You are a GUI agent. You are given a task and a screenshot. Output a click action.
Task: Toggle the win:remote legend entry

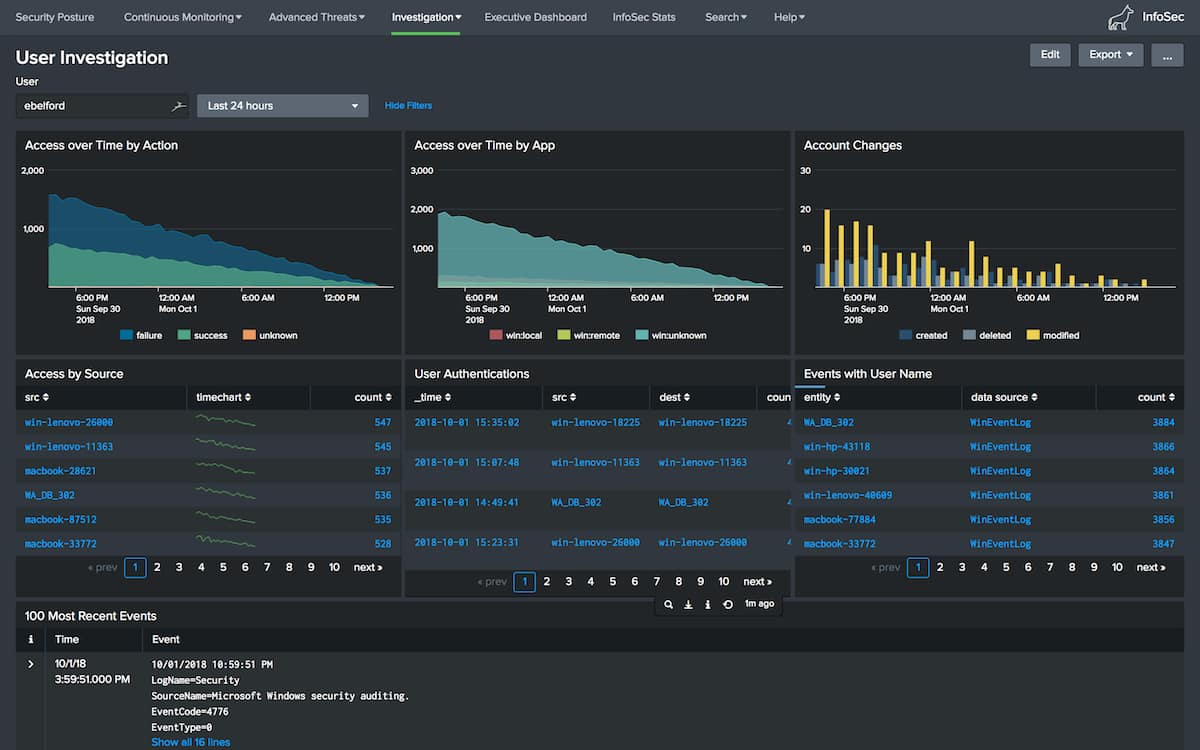(588, 335)
